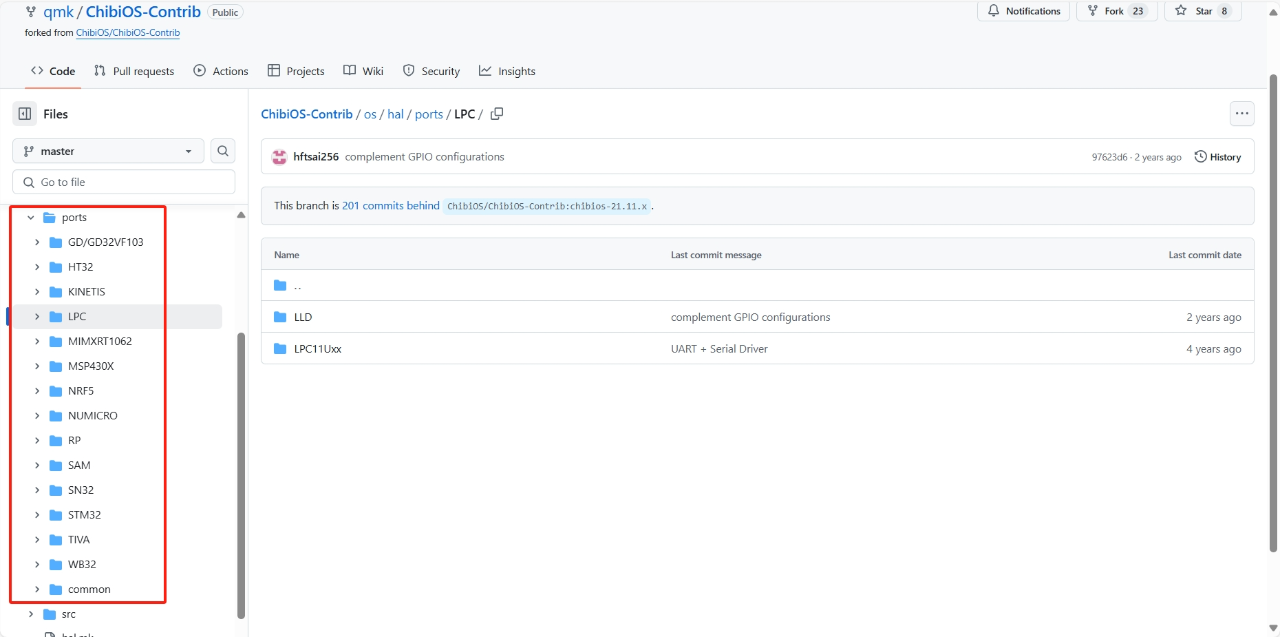Click the search files magnifier icon
This screenshot has height=637, width=1280.
pyautogui.click(x=224, y=151)
